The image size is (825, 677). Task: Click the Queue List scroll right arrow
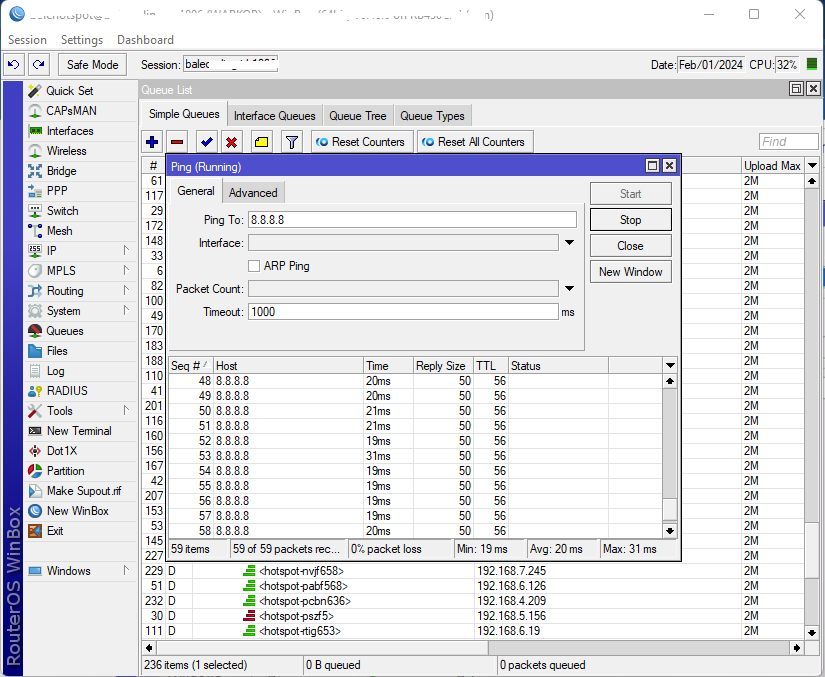(797, 648)
